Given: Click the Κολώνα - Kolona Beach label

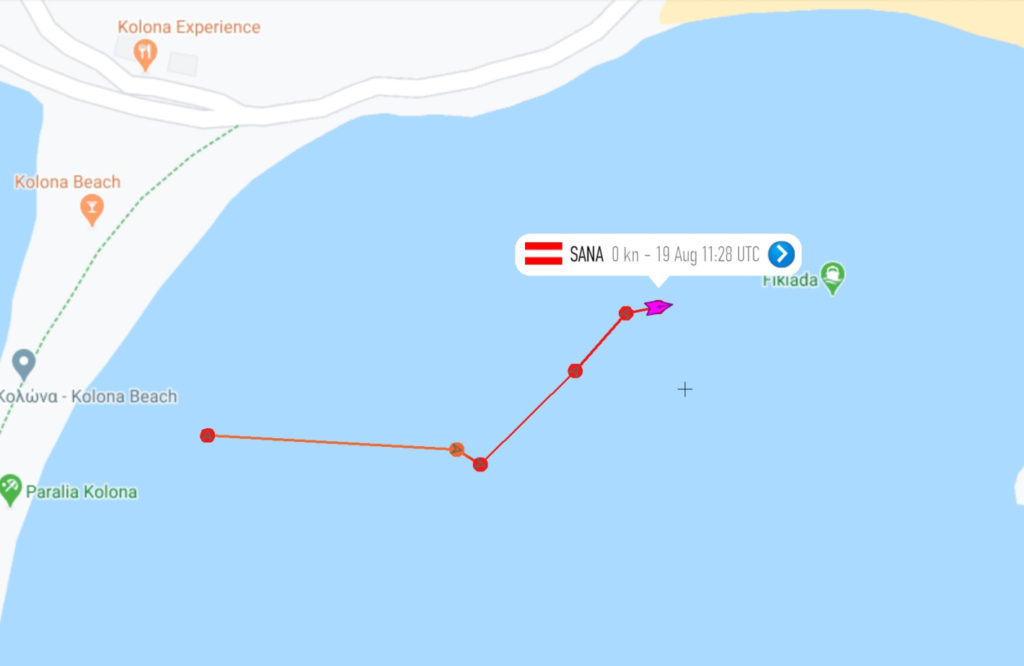Looking at the screenshot, I should pos(88,396).
